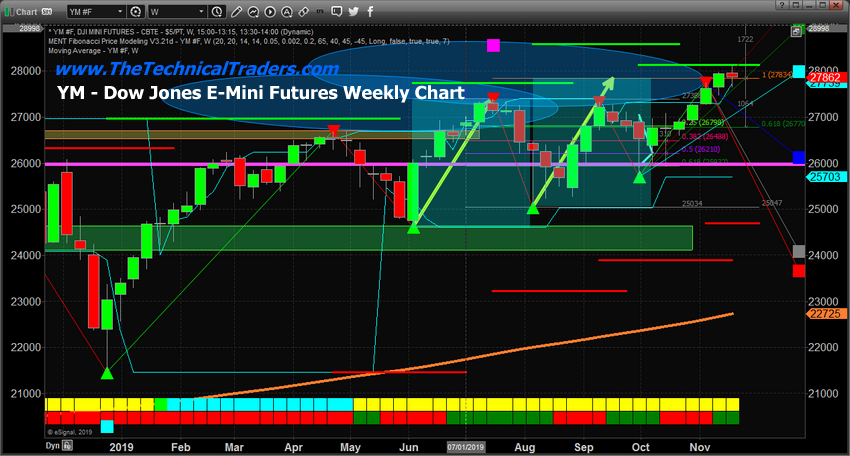This screenshot has height=456, width=850.
Task: Open the studies chart-line icon
Action: click(x=253, y=11)
